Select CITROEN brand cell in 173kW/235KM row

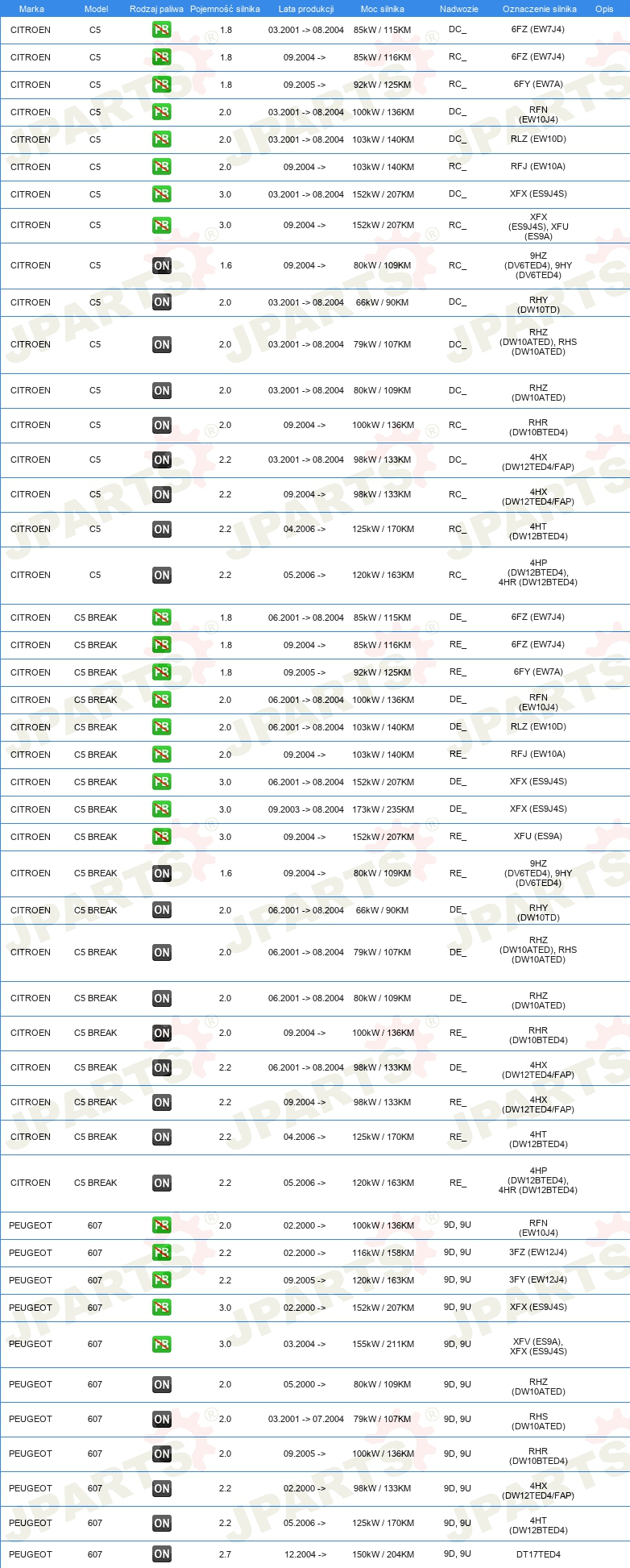31,809
